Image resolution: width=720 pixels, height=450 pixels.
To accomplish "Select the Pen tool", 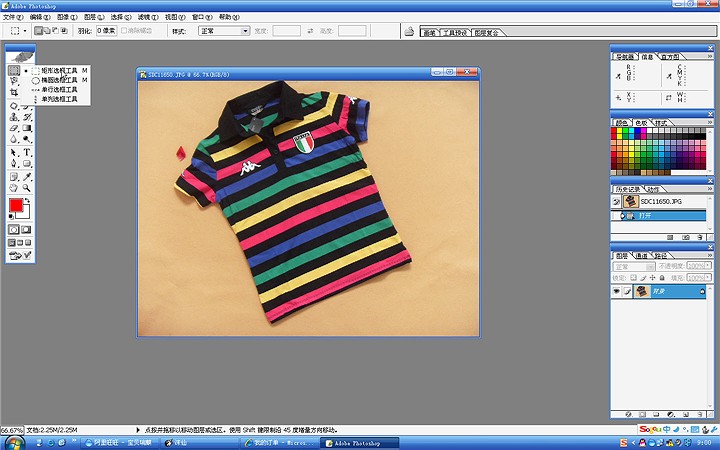I will click(14, 163).
